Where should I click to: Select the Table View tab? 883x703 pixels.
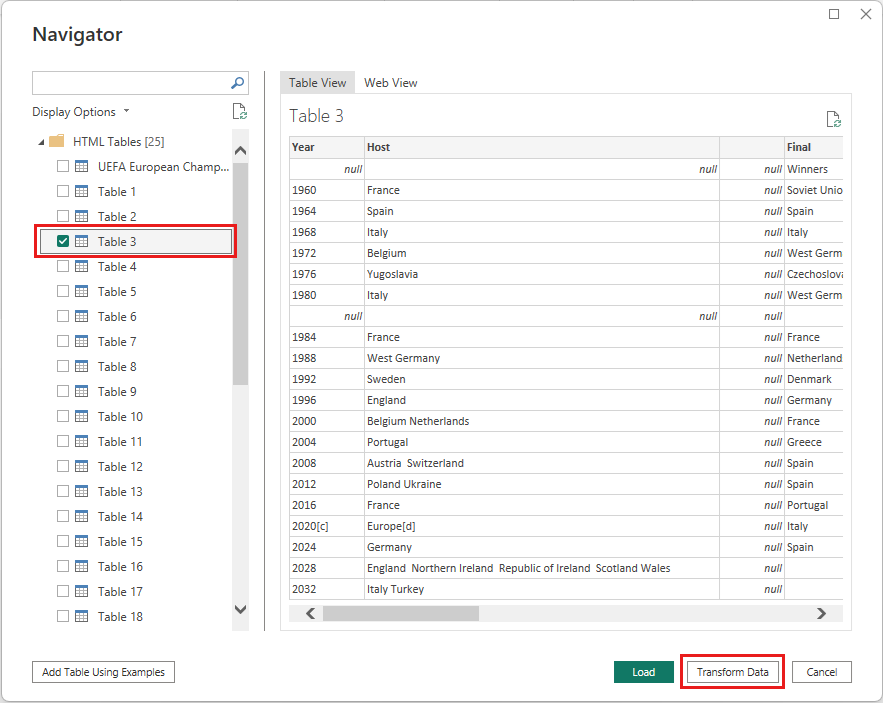pos(317,83)
